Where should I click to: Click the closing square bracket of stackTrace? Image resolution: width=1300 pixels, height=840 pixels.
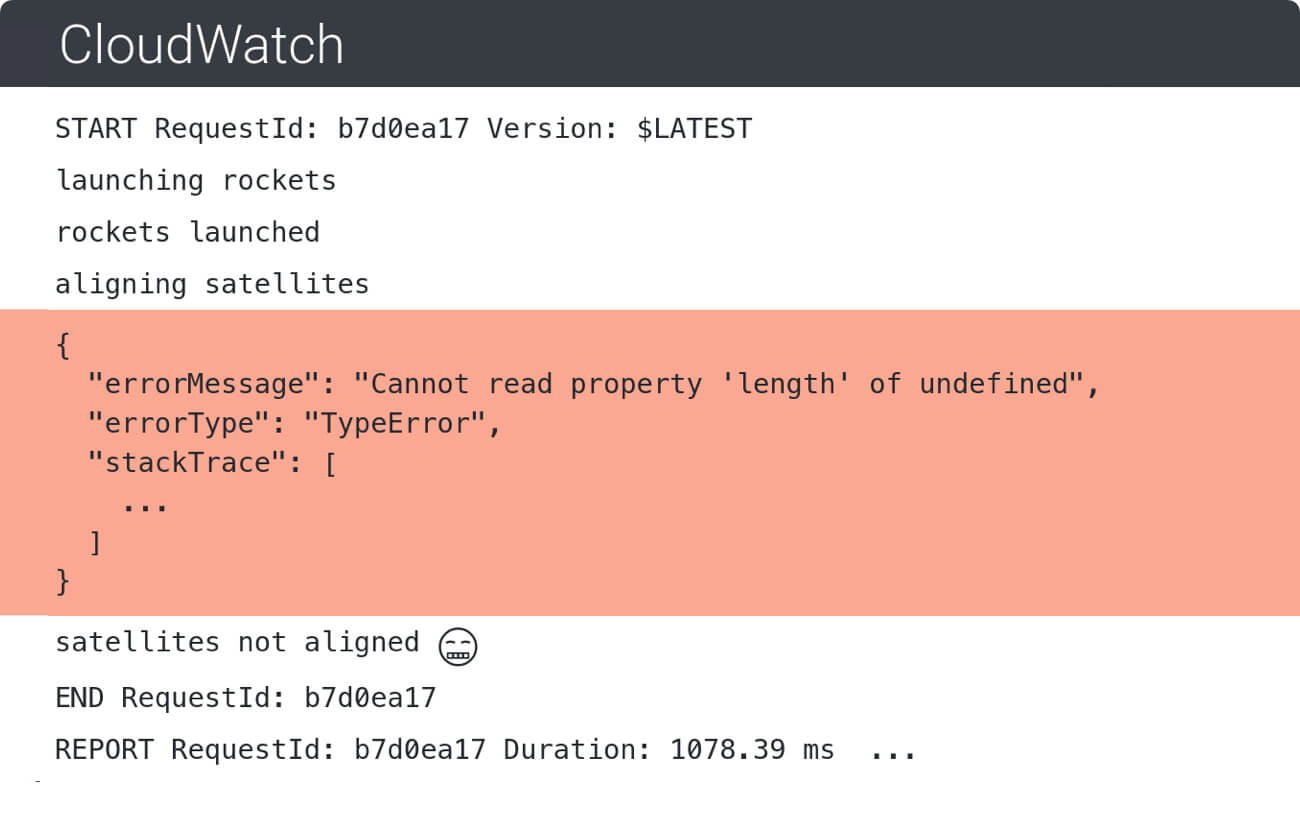[95, 543]
